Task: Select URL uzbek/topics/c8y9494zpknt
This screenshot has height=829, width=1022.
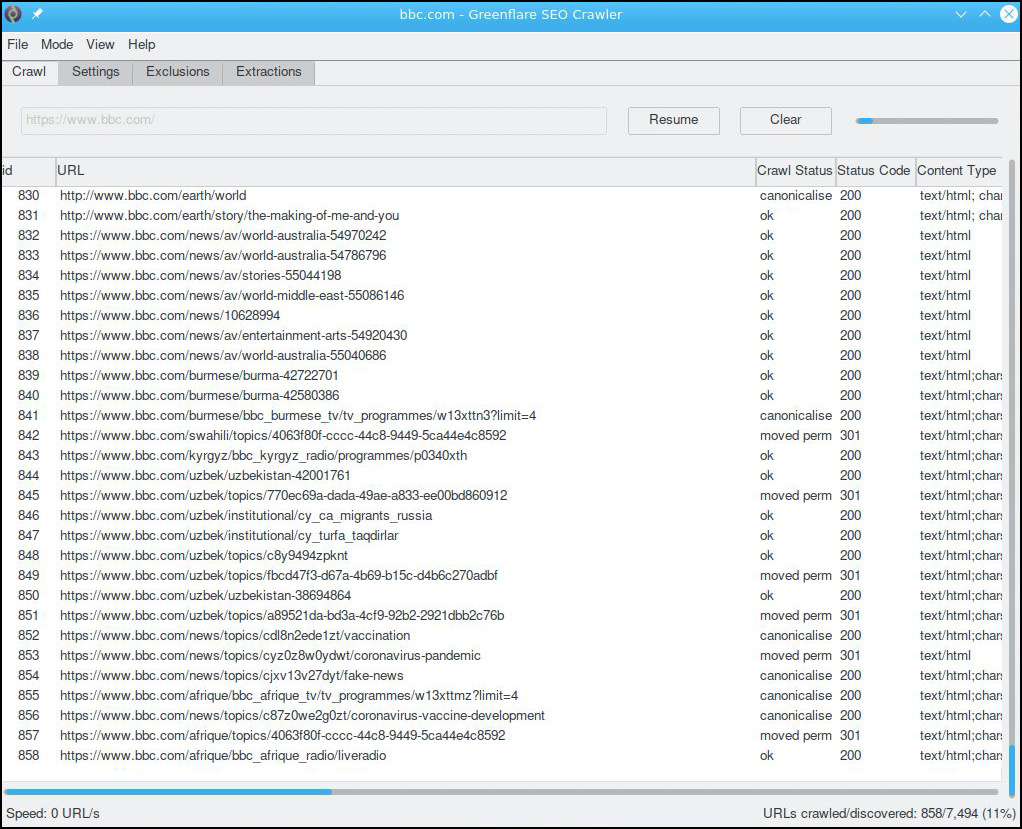Action: (x=204, y=555)
